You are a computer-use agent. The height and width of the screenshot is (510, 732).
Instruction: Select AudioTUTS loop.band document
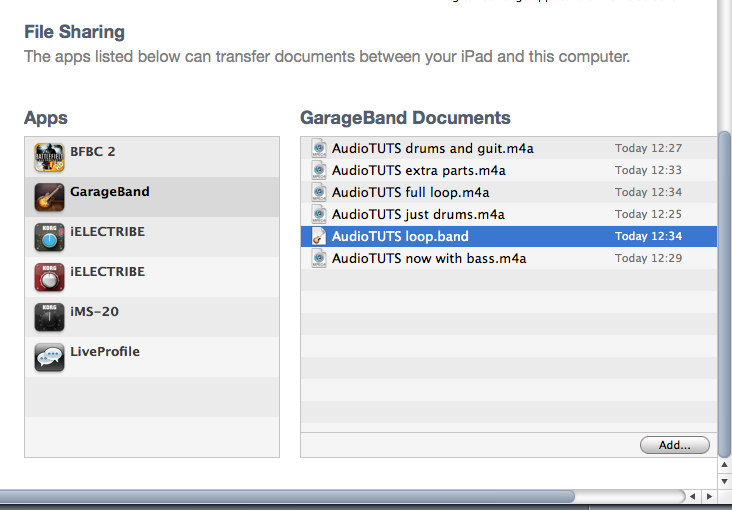coord(509,236)
